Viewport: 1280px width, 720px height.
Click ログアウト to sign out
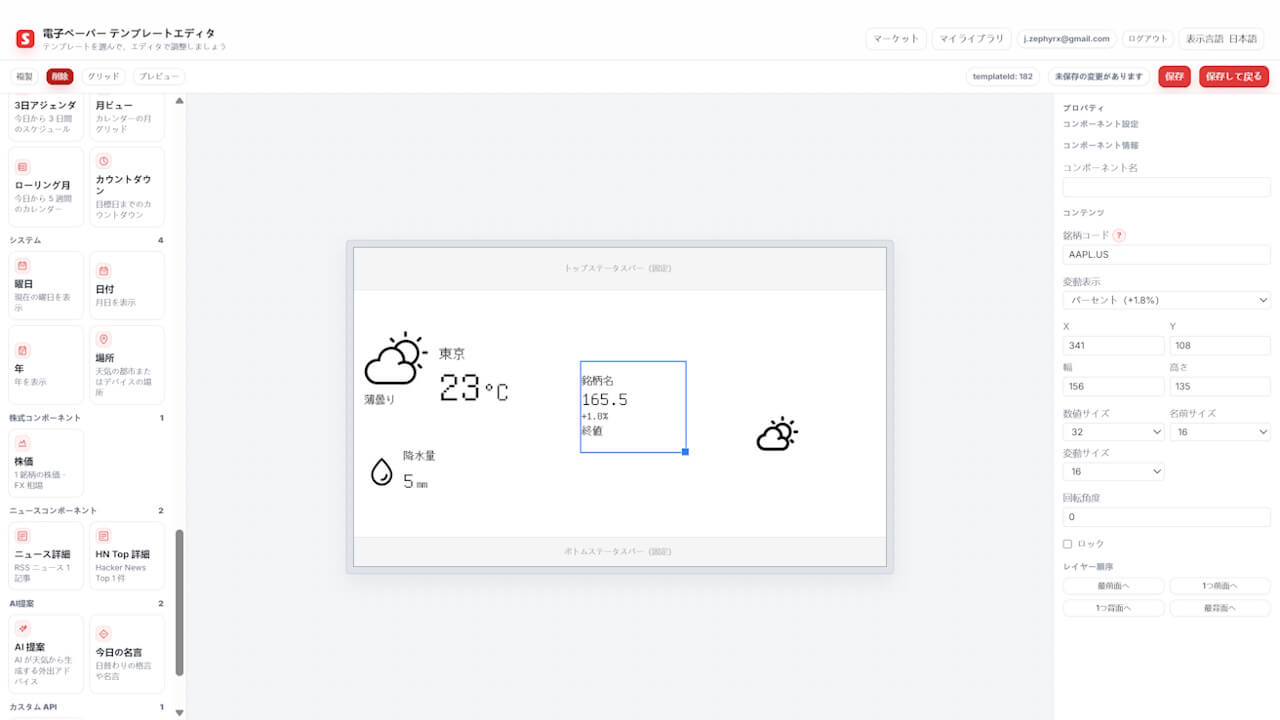click(1147, 39)
